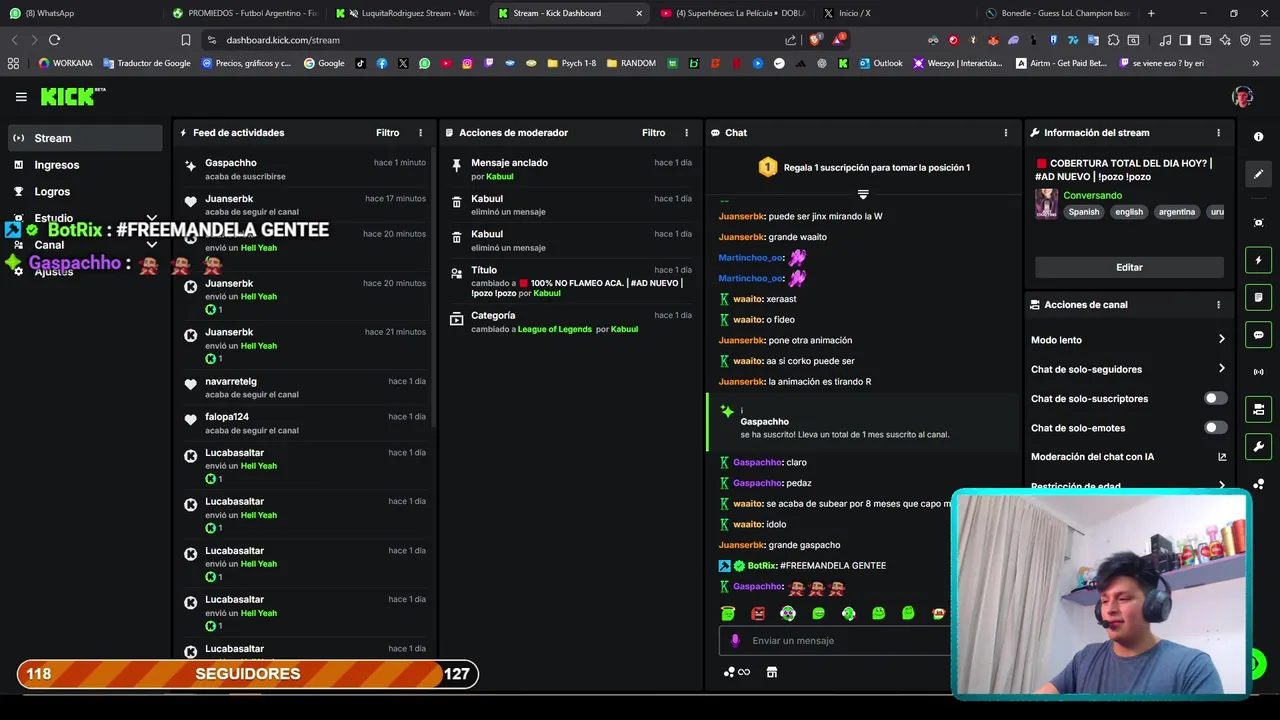Switch to the Inicio / X tab
The height and width of the screenshot is (720, 1280).
tap(895, 13)
